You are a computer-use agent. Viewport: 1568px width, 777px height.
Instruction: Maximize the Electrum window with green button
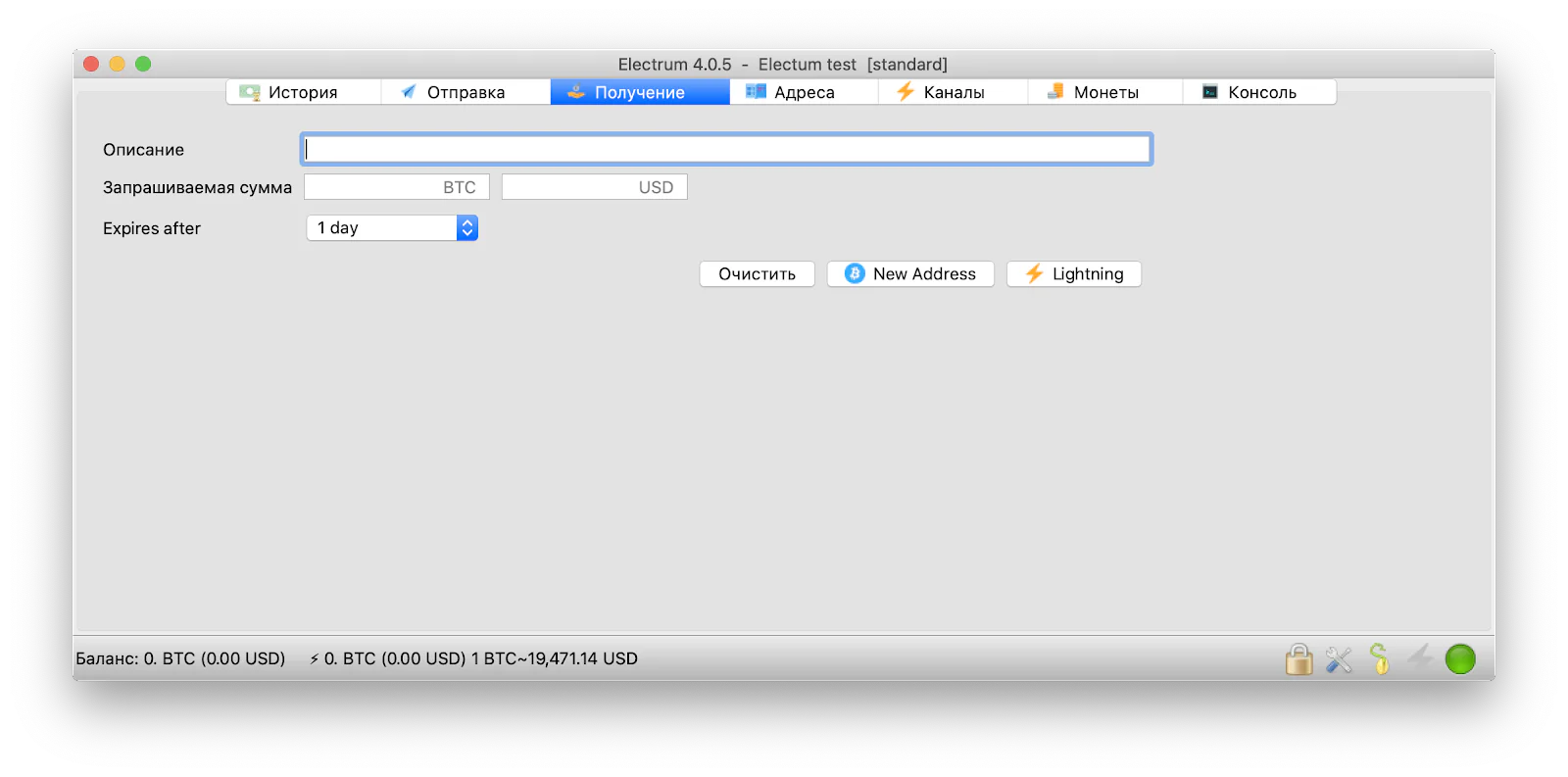(x=143, y=64)
